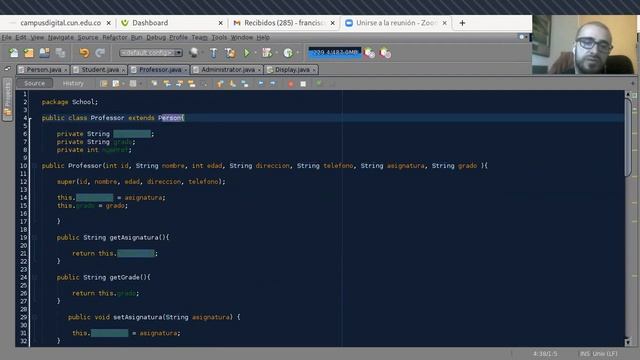Click the Find Selection icon in editor toolbar
The height and width of the screenshot is (360, 640).
(154, 83)
